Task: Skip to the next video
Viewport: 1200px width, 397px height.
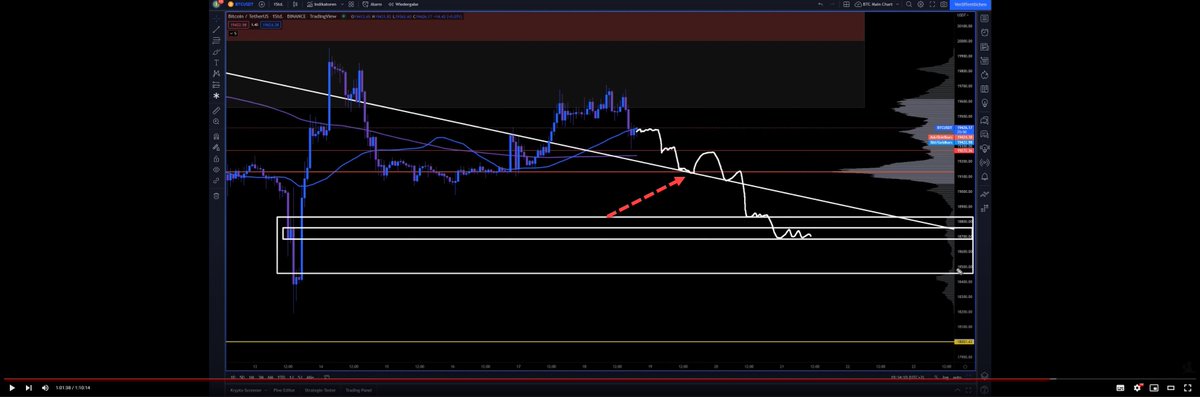Action: [28, 387]
